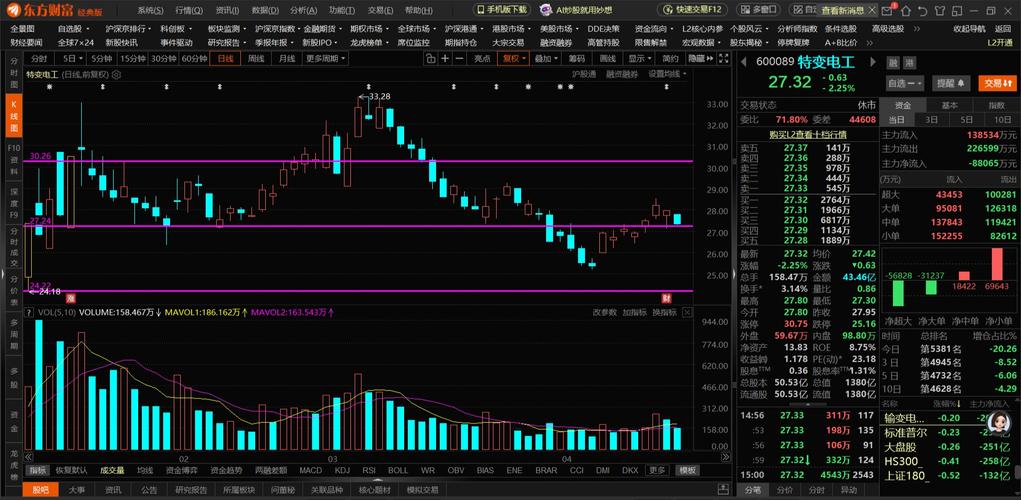1021x500 pixels.
Task: Switch chart to 15分钟 period
Action: [x=133, y=59]
